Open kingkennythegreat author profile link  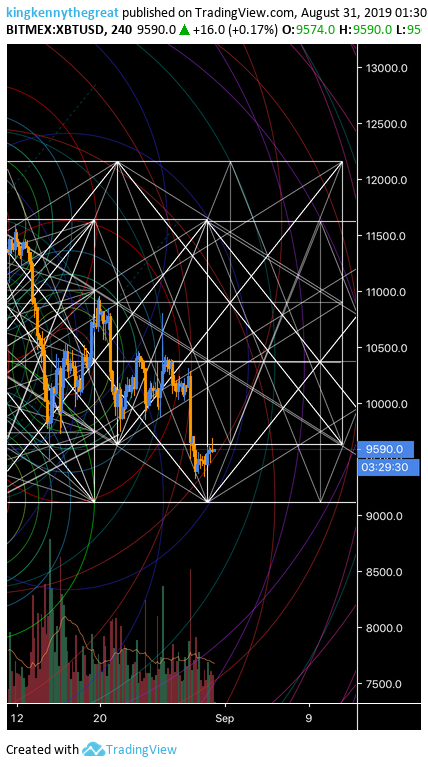63,13
